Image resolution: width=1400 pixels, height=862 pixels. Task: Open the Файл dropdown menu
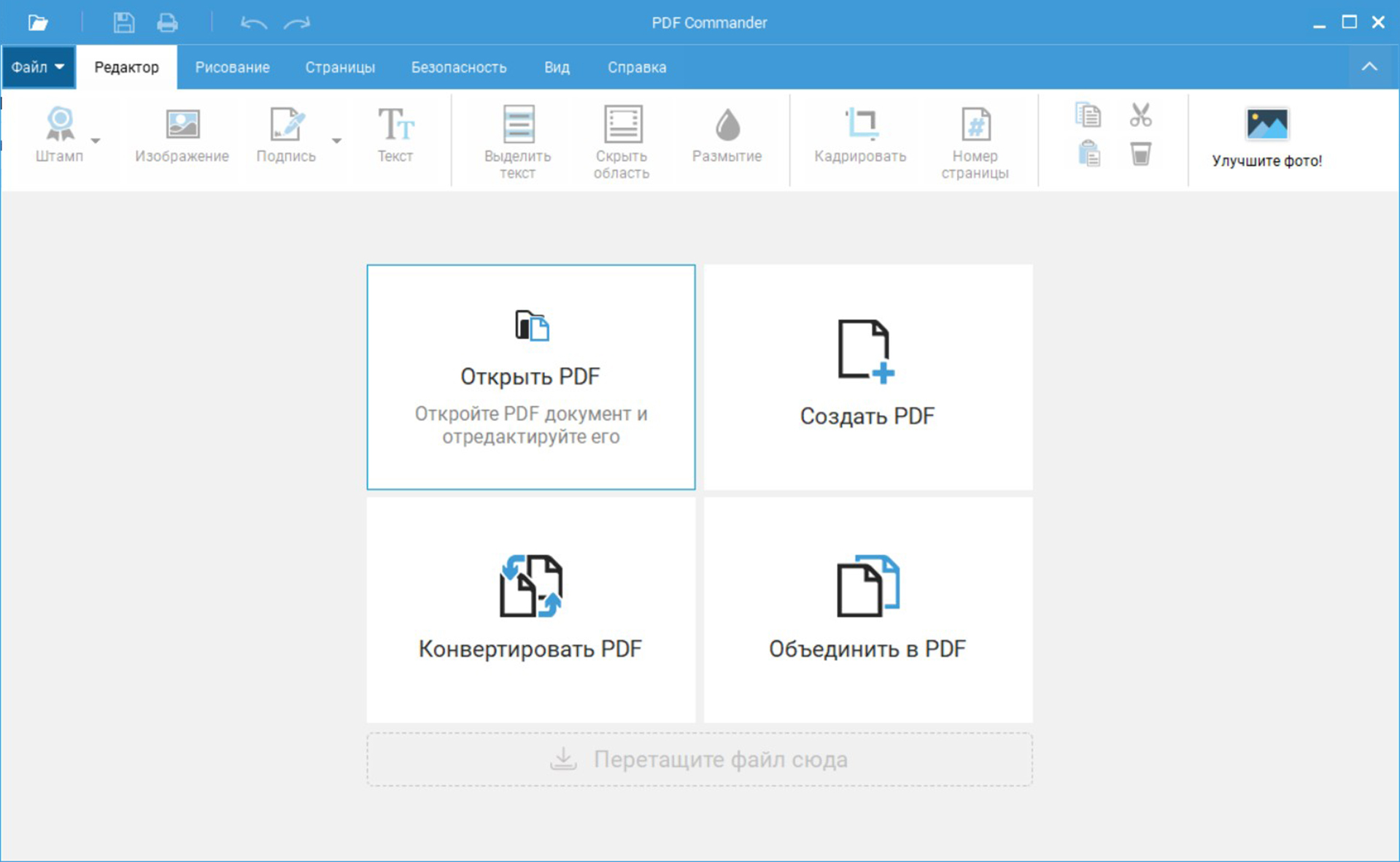[38, 67]
